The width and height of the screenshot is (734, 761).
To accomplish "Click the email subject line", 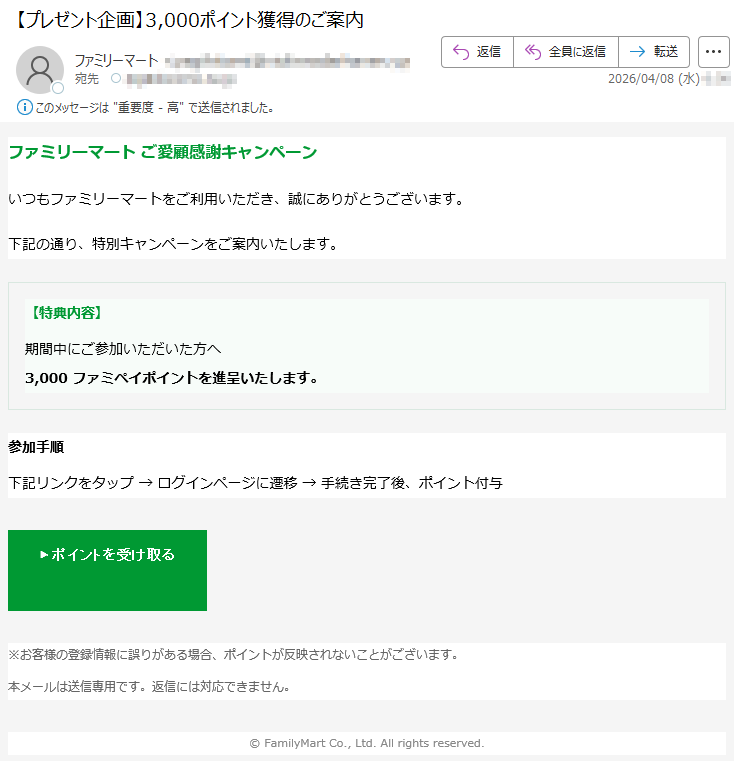I will click(189, 20).
